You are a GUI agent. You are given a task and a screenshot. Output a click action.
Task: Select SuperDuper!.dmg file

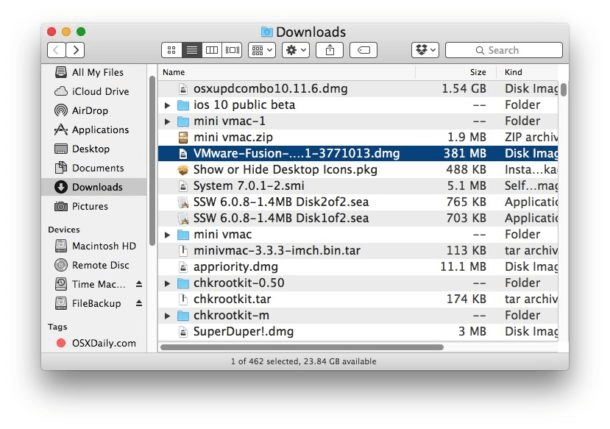pos(358,332)
